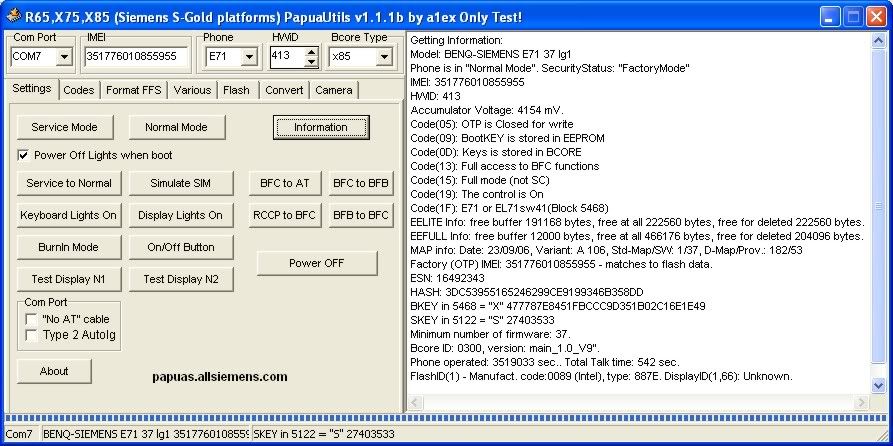The height and width of the screenshot is (446, 893).
Task: Click the PapuaUtils title bar app icon
Action: click(x=14, y=17)
